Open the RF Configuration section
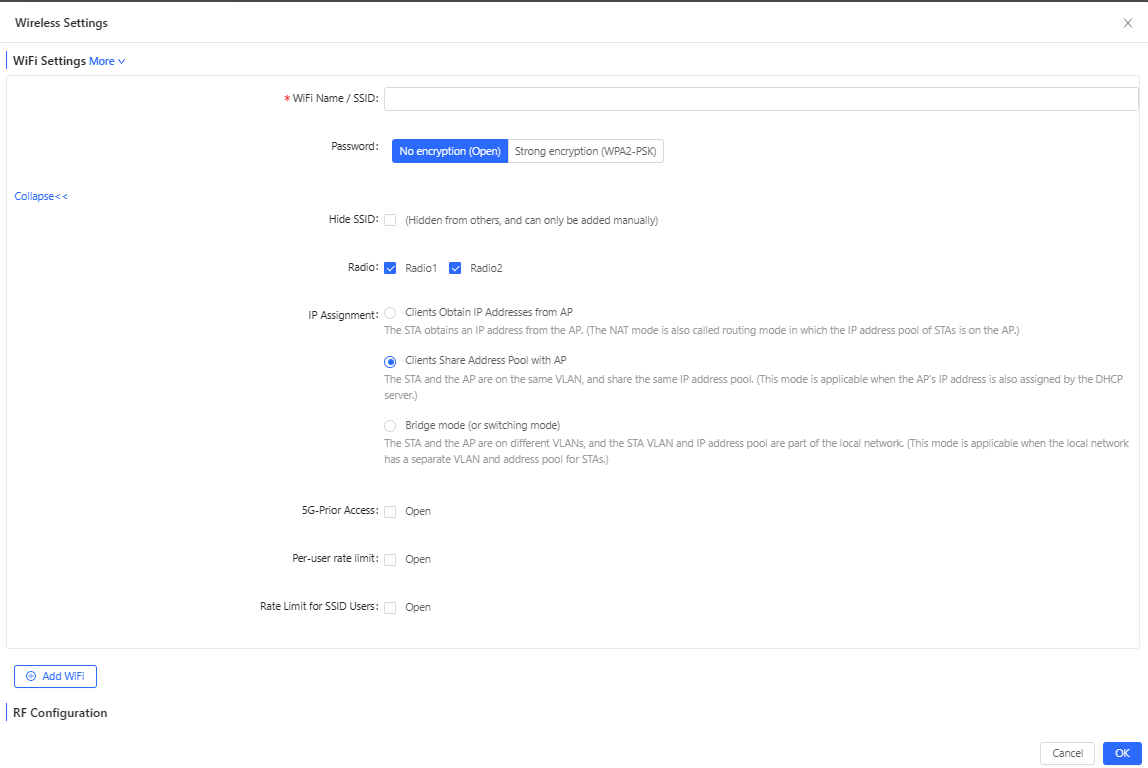Viewport: 1148px width, 768px height. point(60,713)
